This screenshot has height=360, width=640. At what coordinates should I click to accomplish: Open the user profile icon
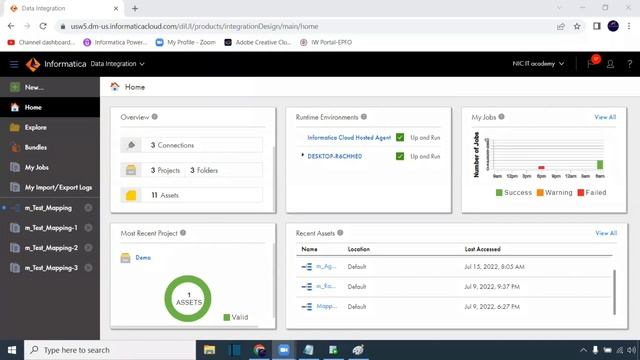click(x=610, y=64)
